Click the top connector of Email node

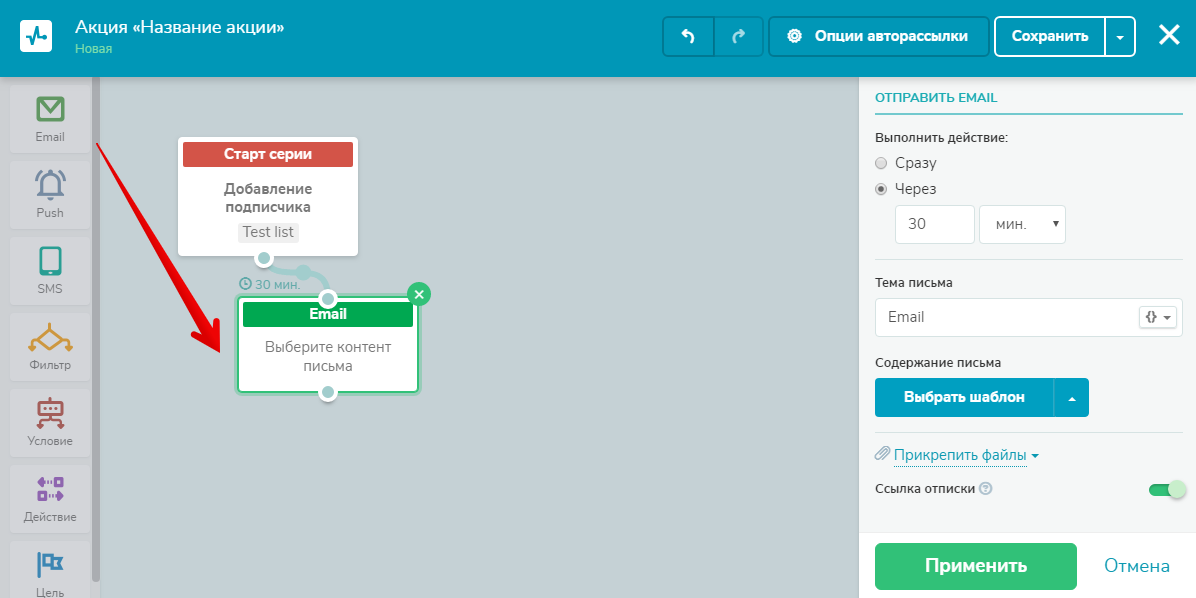click(x=328, y=297)
